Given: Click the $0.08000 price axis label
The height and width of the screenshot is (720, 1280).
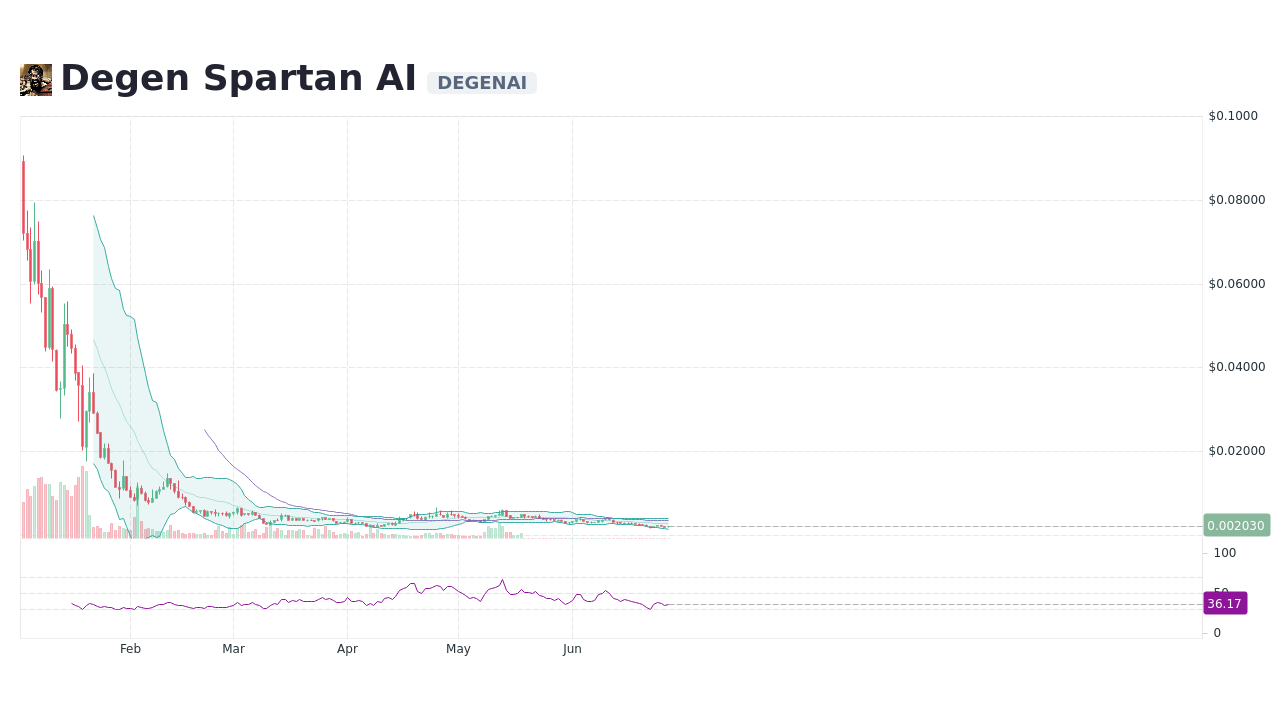Looking at the screenshot, I should tap(1237, 199).
